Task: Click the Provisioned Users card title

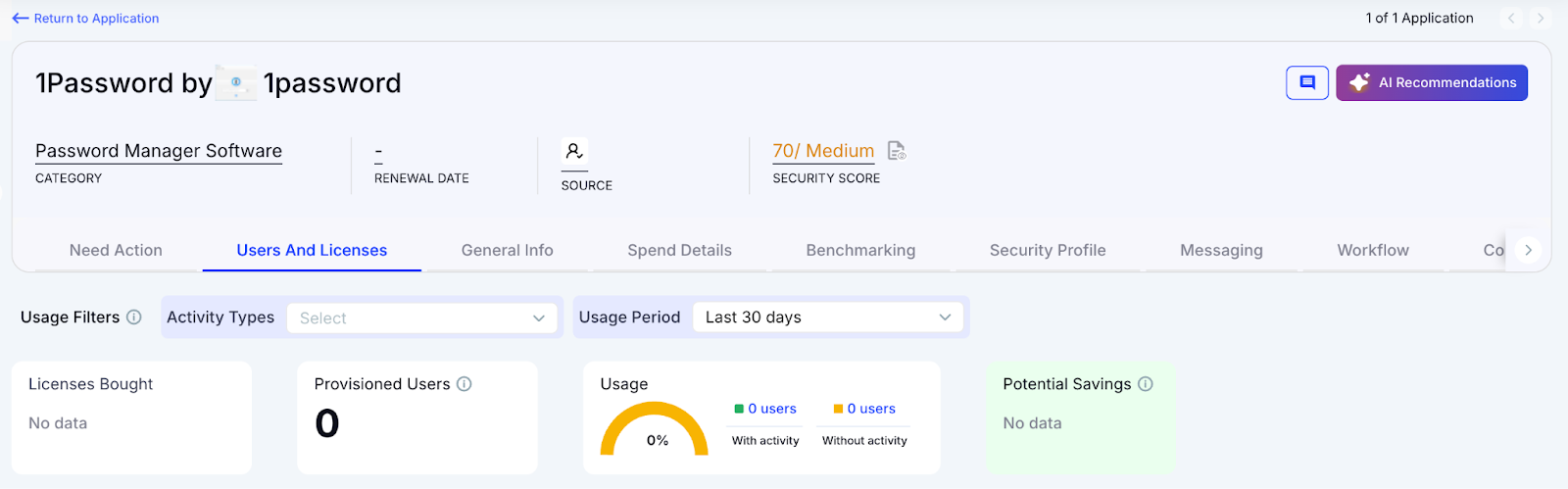Action: (x=382, y=384)
